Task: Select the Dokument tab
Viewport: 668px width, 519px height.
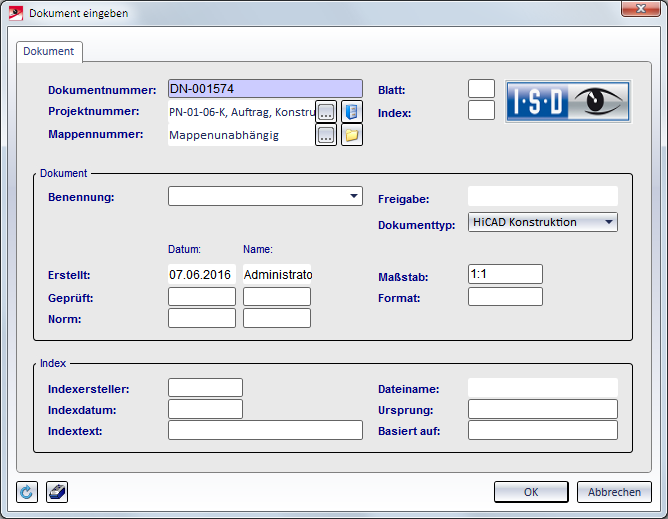Action: click(49, 51)
